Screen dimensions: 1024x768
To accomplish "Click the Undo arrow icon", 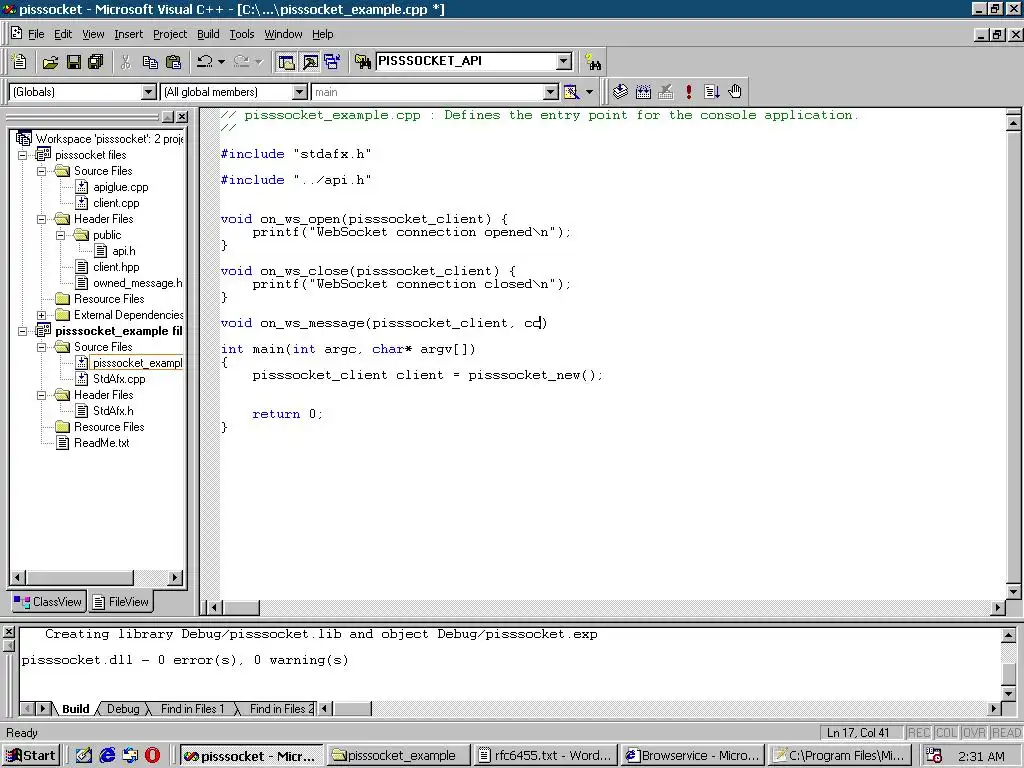I will pos(205,62).
